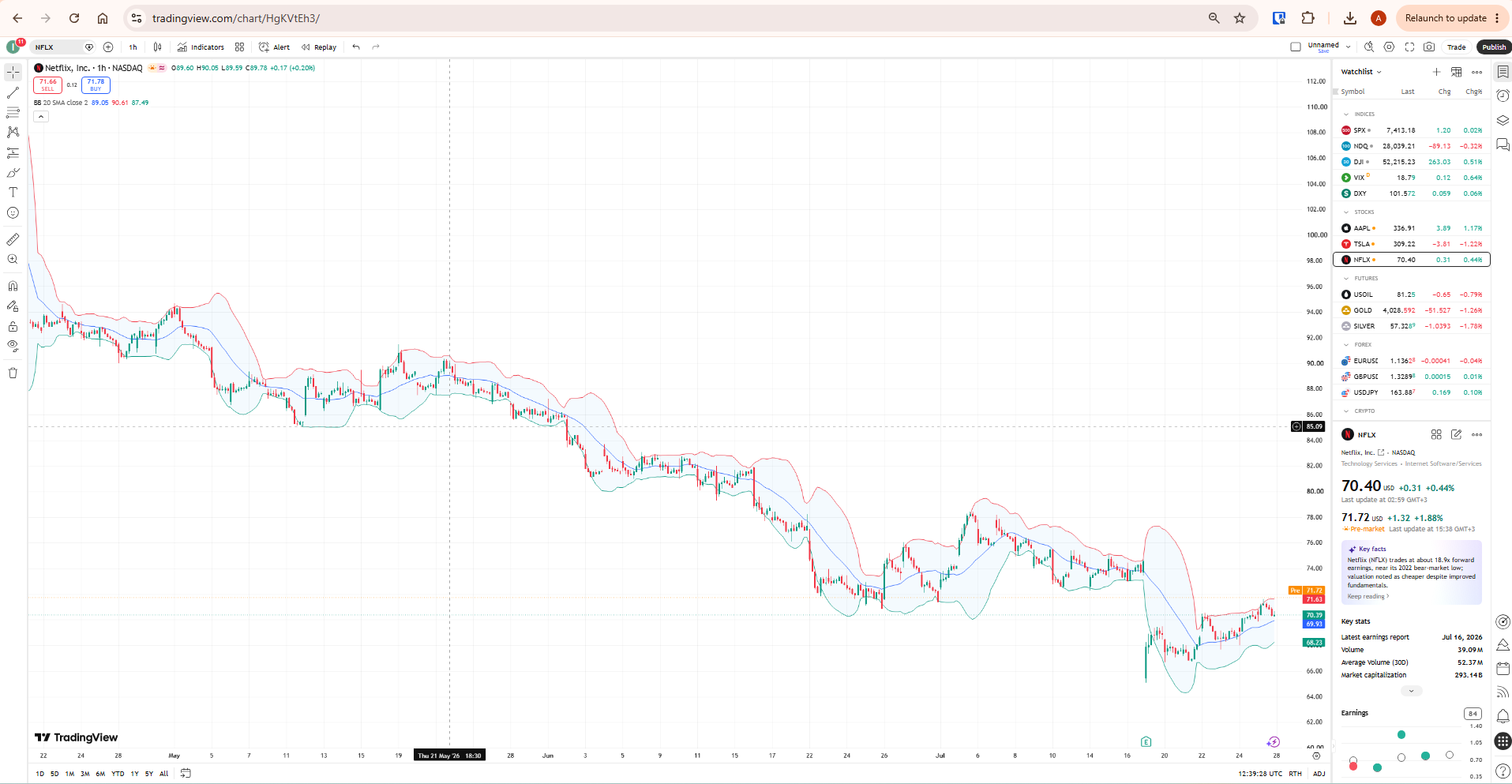Collapse the INDICES watchlist section
Screen dimensions: 1512x784
[x=1346, y=114]
